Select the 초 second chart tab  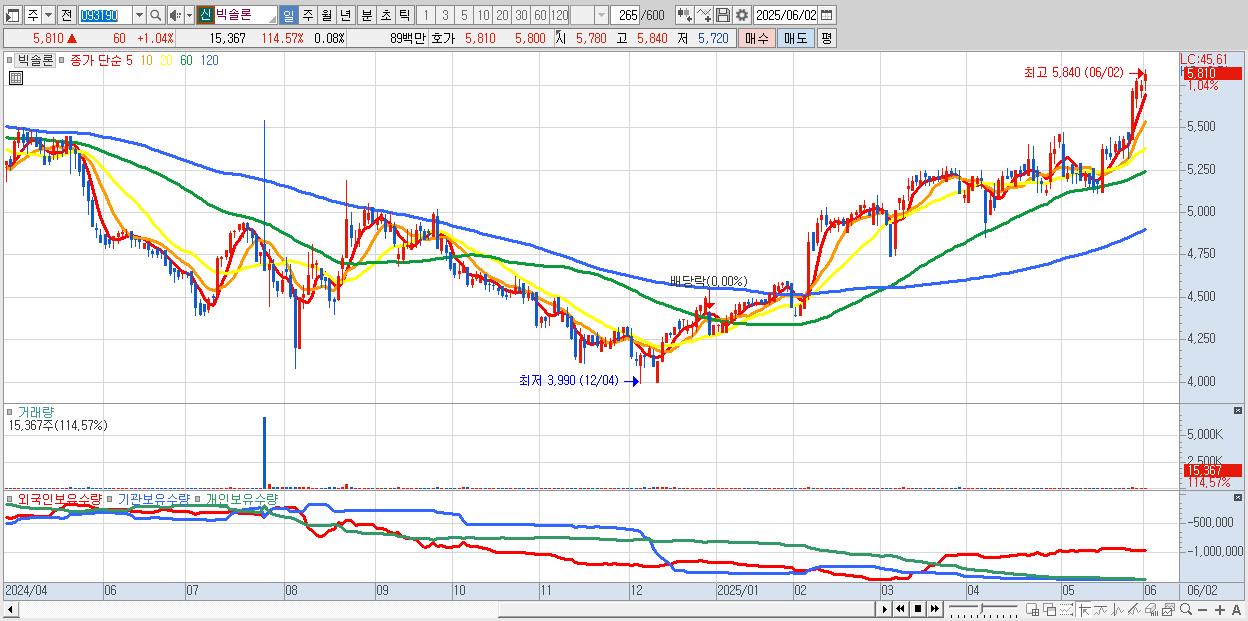tap(385, 15)
